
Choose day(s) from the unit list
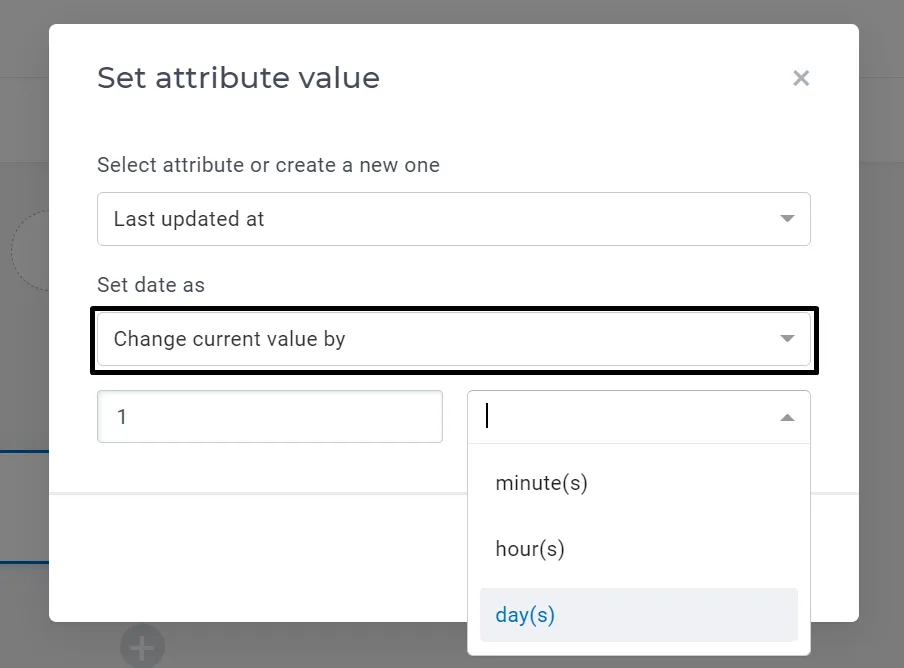[x=639, y=615]
